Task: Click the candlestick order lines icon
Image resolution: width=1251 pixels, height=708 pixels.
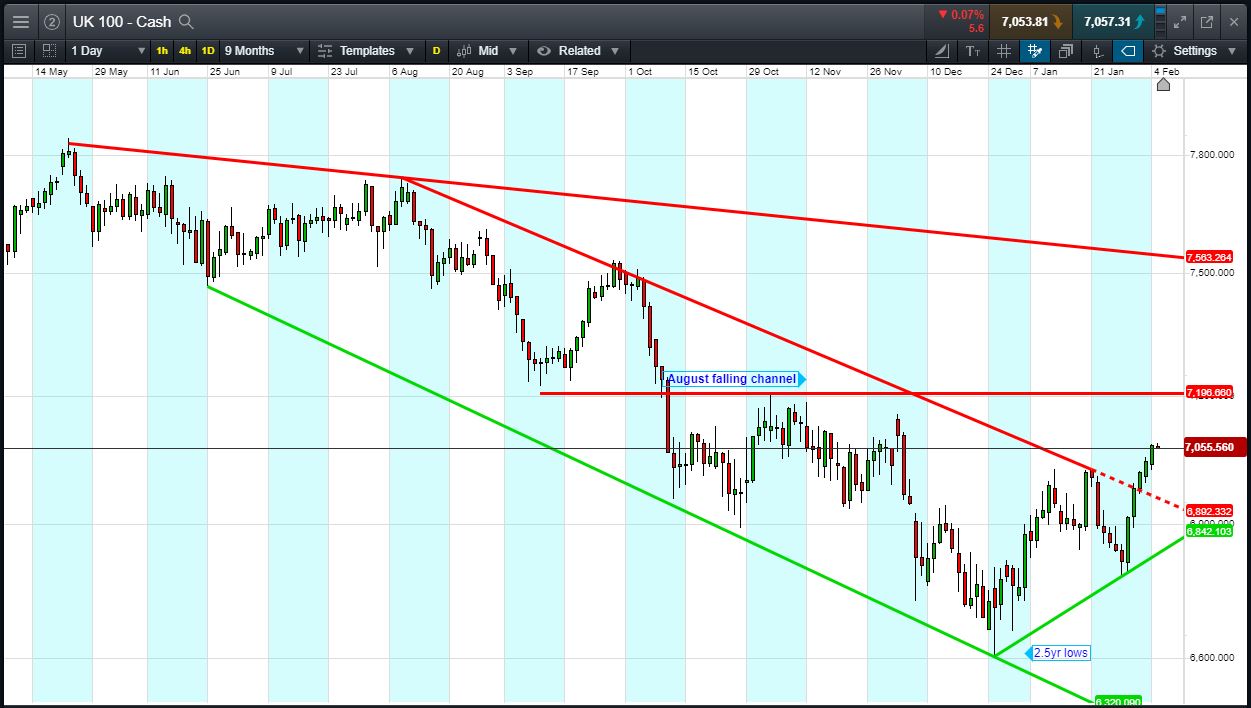Action: (x=1098, y=50)
